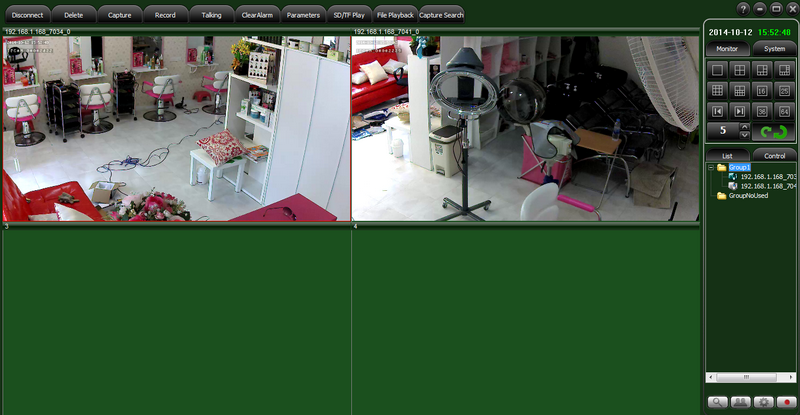Click the Delete button

(73, 15)
